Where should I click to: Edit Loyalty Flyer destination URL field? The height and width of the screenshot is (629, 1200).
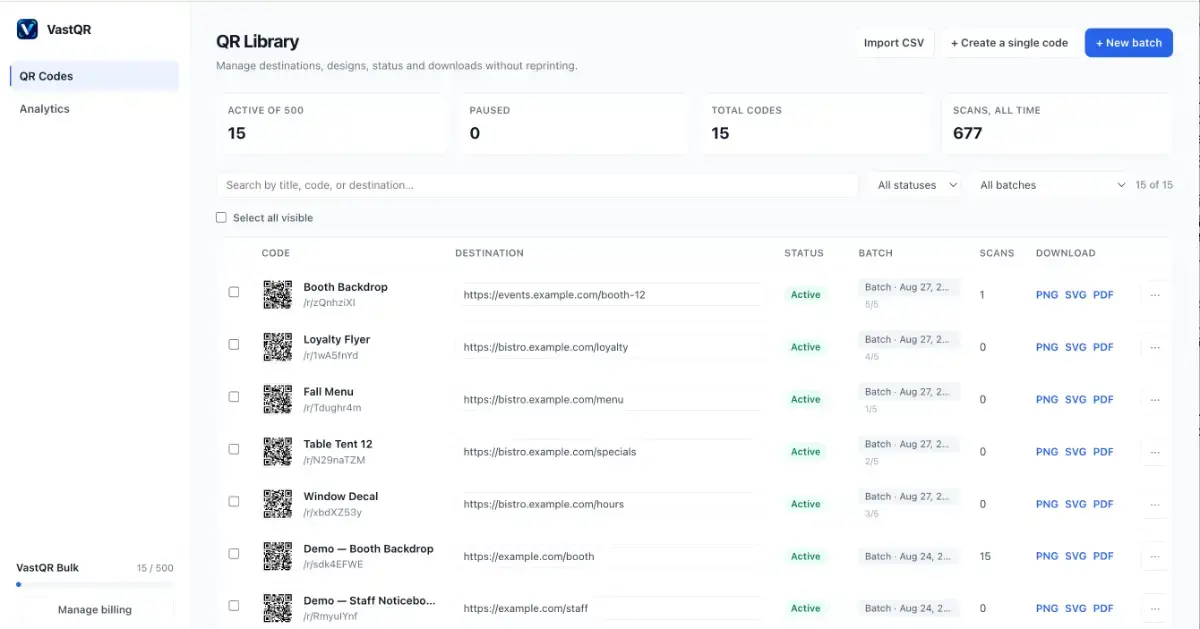(609, 347)
